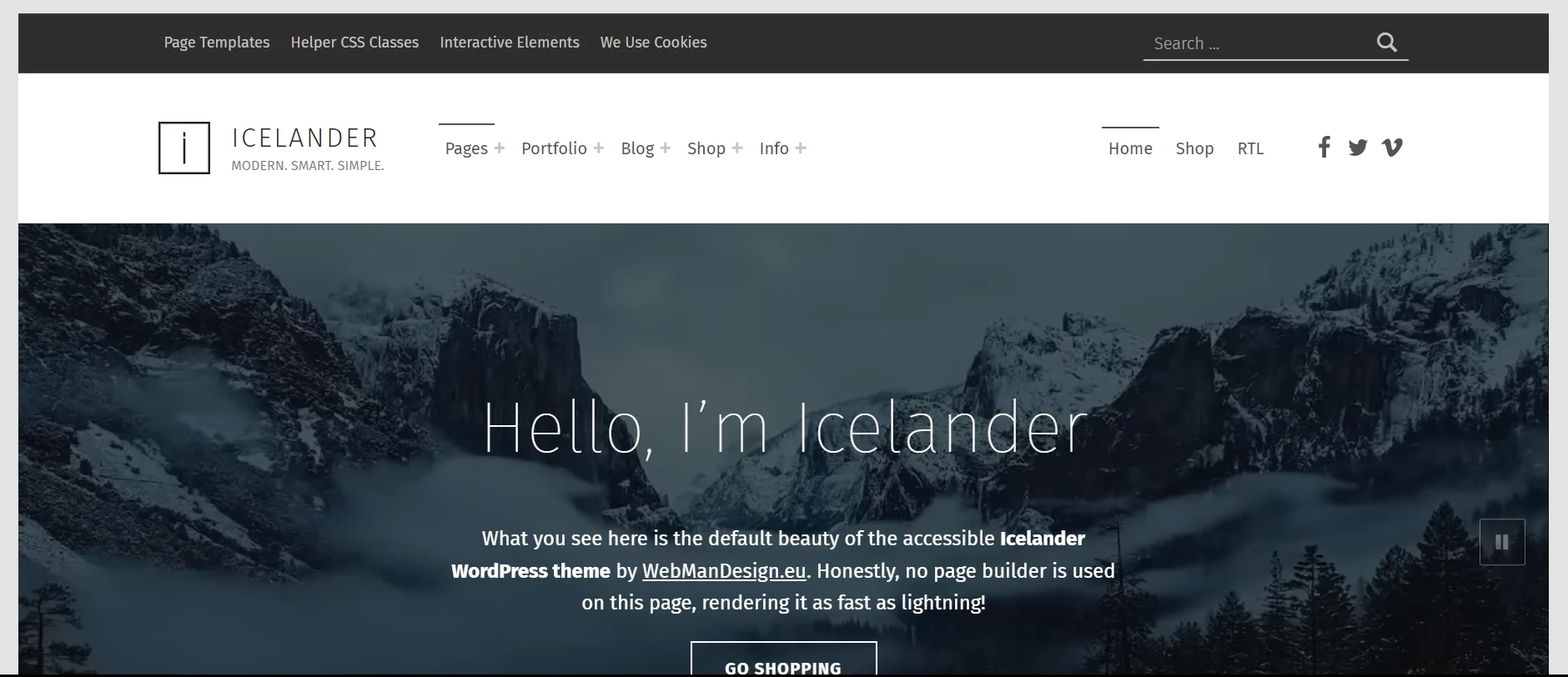Open the Blog menu item
This screenshot has height=677, width=1568.
[637, 148]
